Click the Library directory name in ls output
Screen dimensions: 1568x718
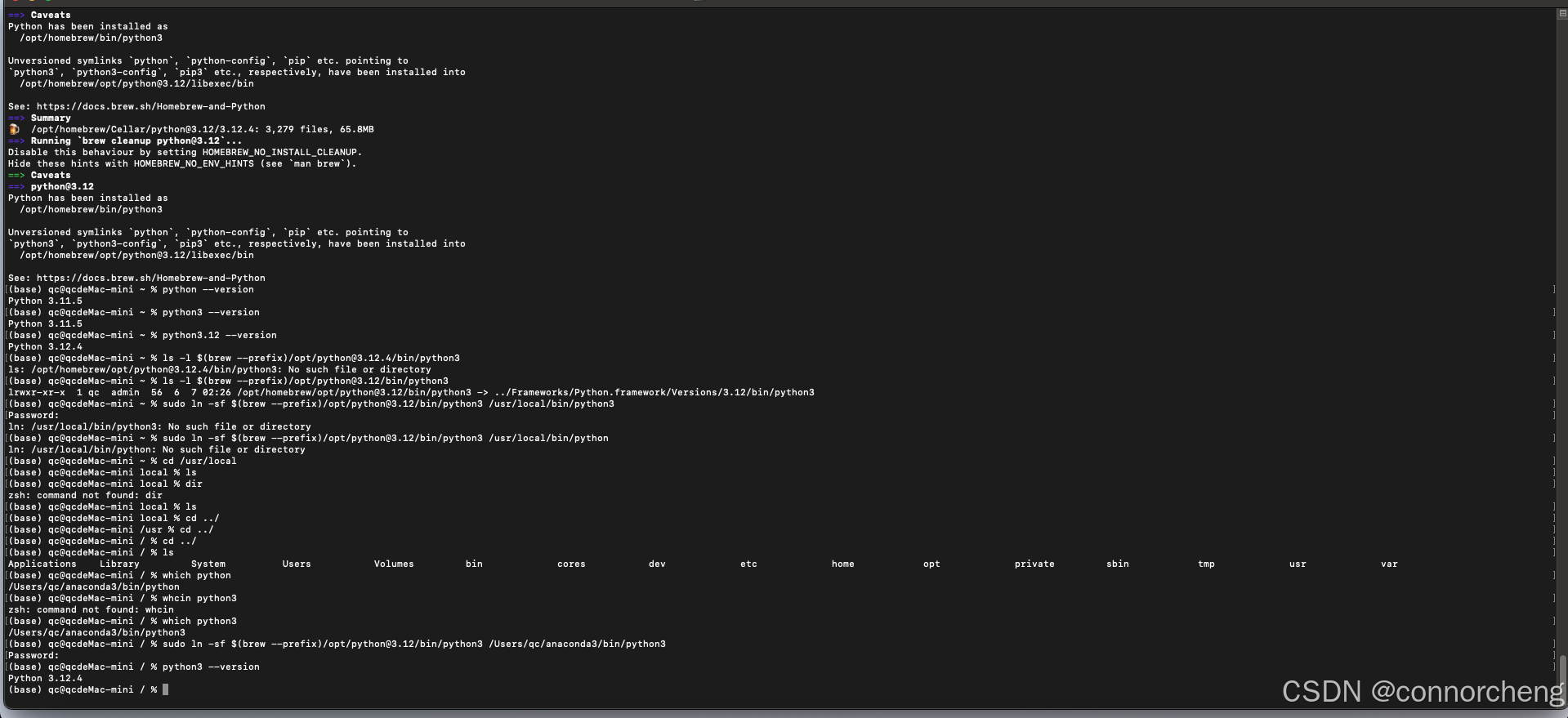(119, 564)
